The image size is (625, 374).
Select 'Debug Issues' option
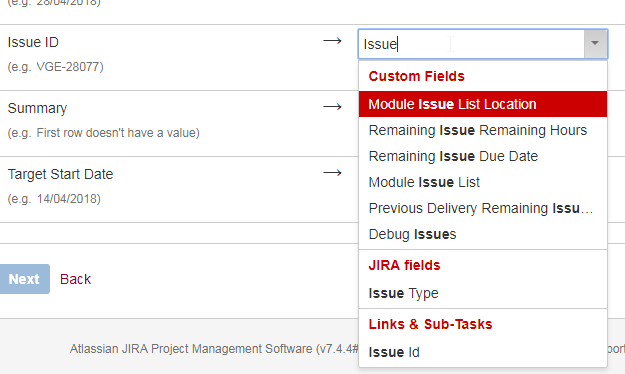[483, 234]
